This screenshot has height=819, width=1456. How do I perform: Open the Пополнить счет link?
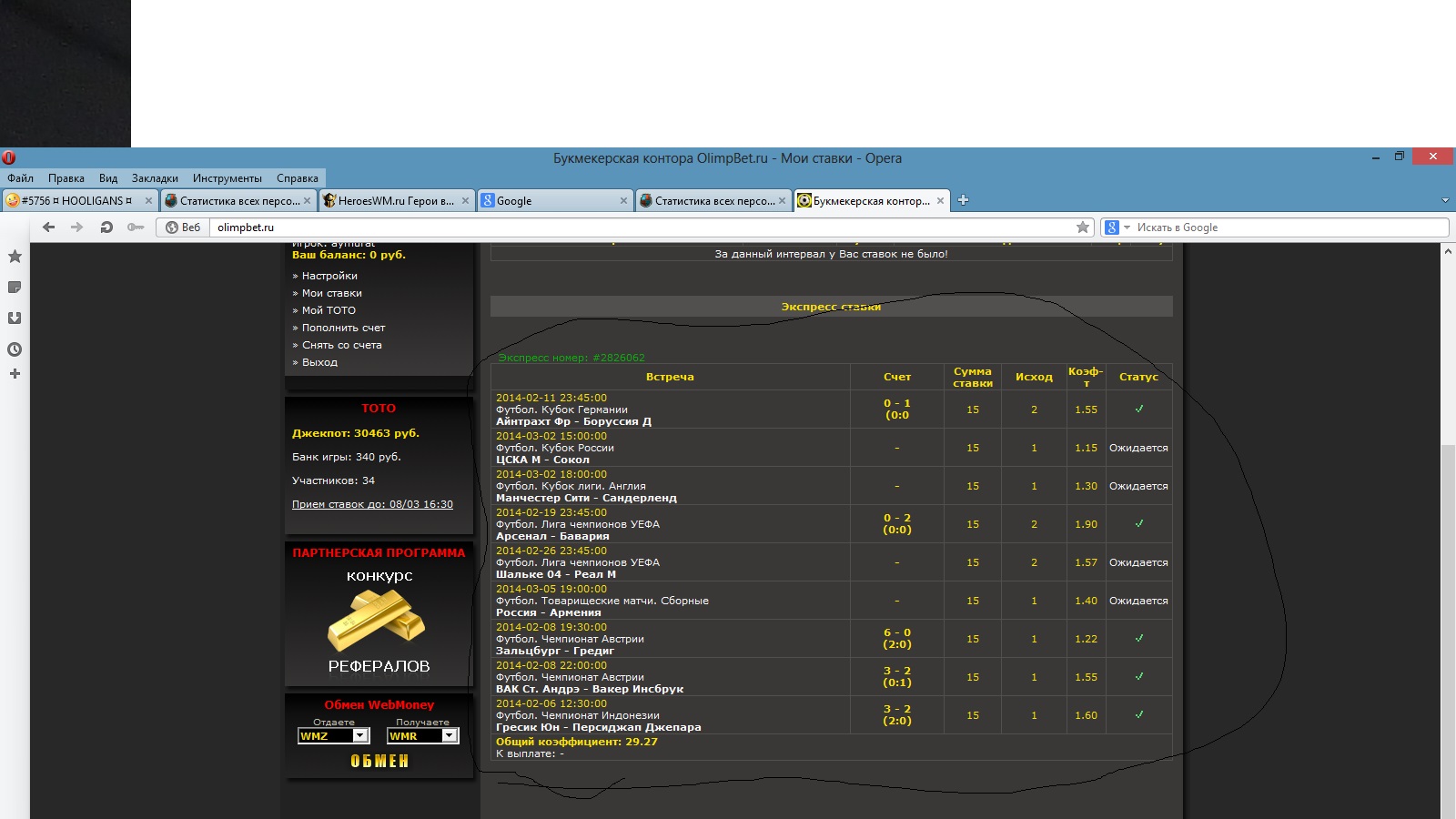point(344,328)
